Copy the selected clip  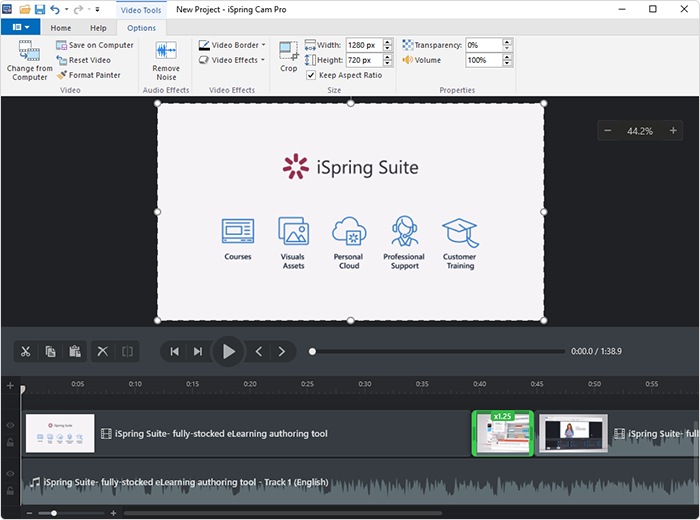click(50, 352)
